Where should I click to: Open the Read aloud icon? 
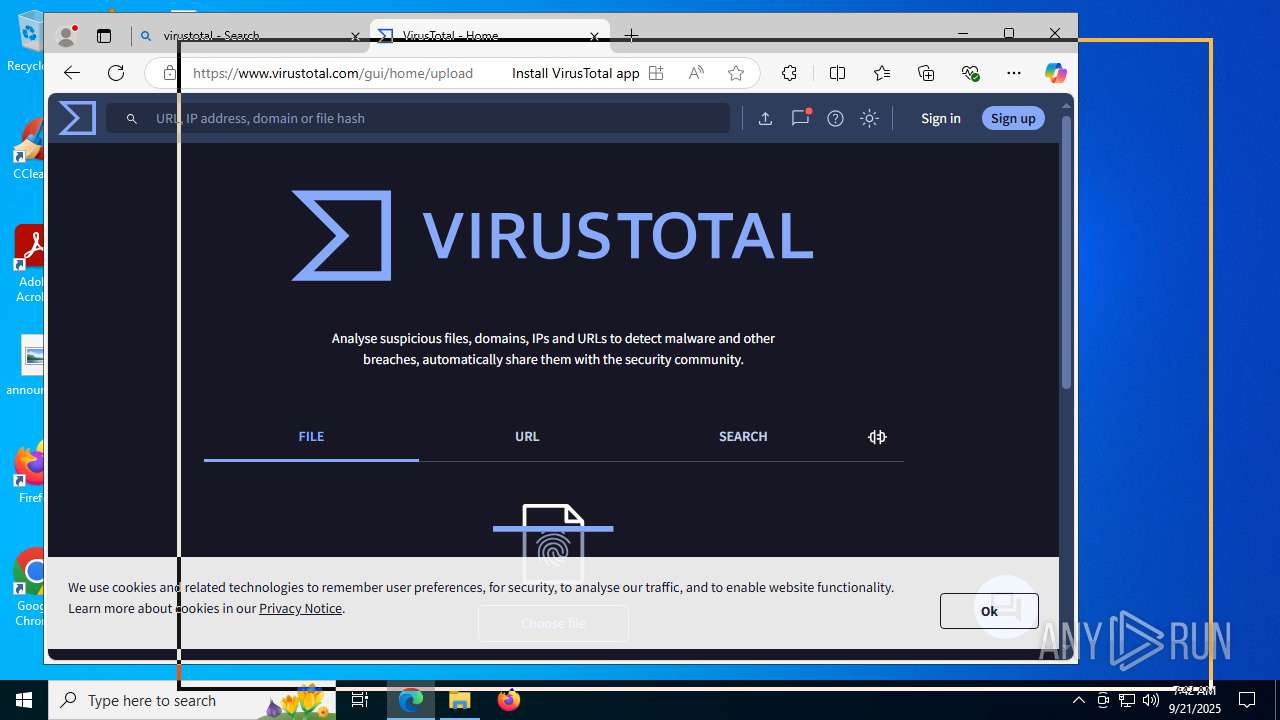pyautogui.click(x=696, y=73)
